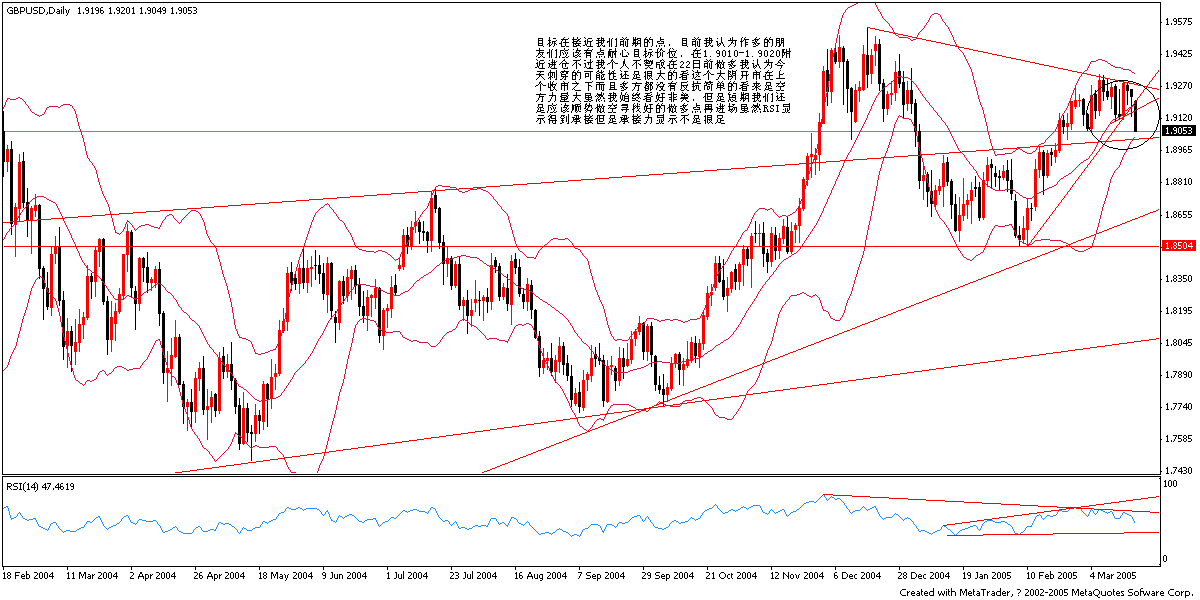
Task: Click the red 1.8504 price level tag
Action: (x=1180, y=246)
